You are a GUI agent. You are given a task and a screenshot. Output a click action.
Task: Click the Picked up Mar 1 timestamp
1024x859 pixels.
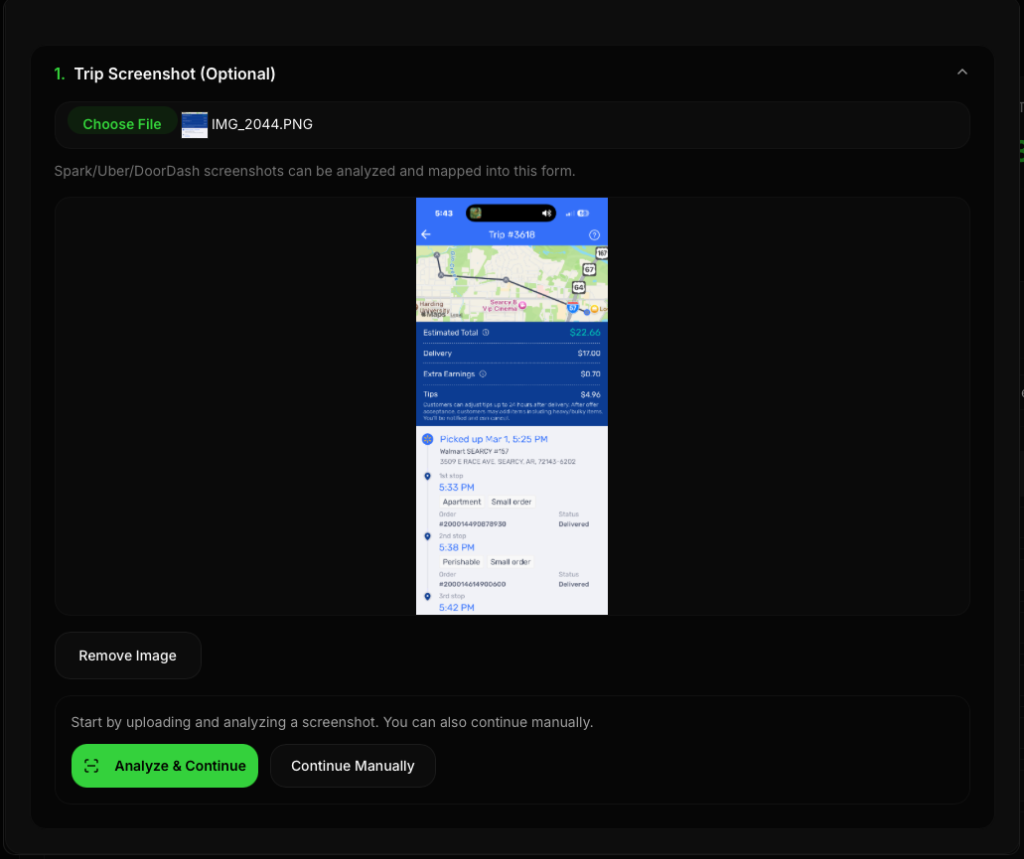click(493, 439)
